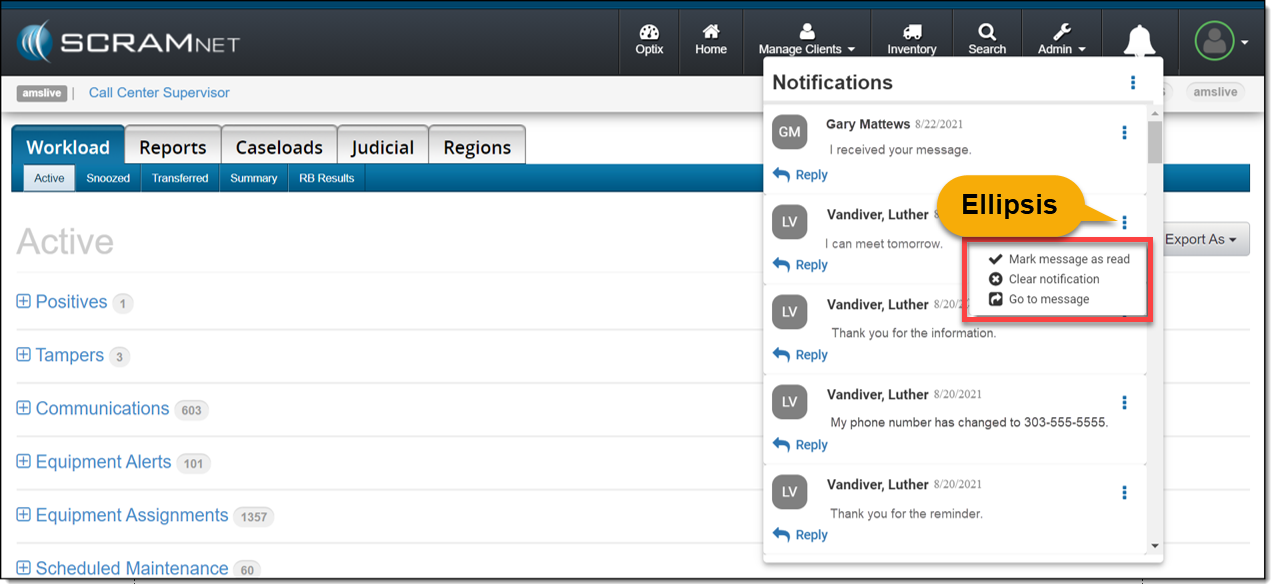Screen dimensions: 1271x584
Task: Open ellipsis for Gary Mattews message
Action: 1125,132
